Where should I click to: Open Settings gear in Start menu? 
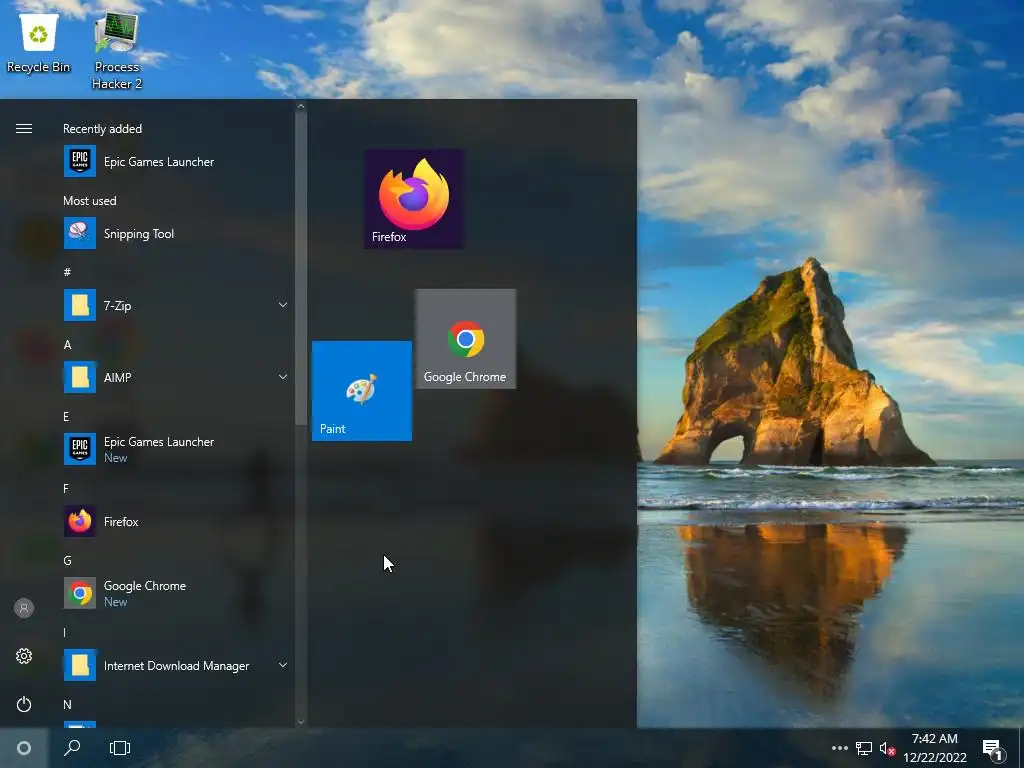[24, 656]
